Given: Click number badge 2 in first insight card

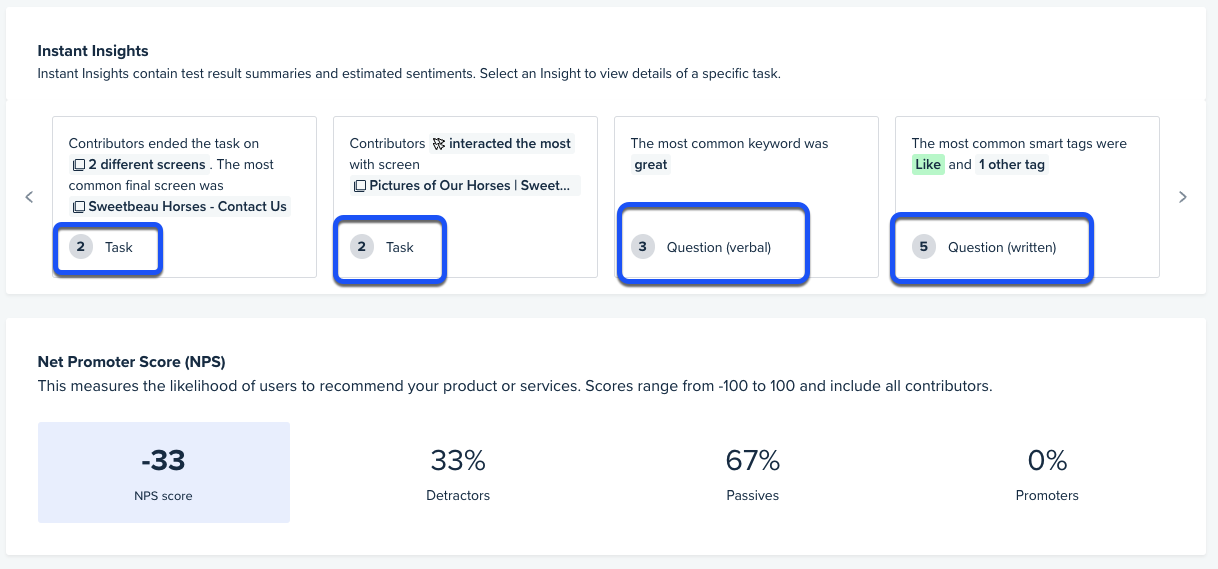Looking at the screenshot, I should click(82, 247).
